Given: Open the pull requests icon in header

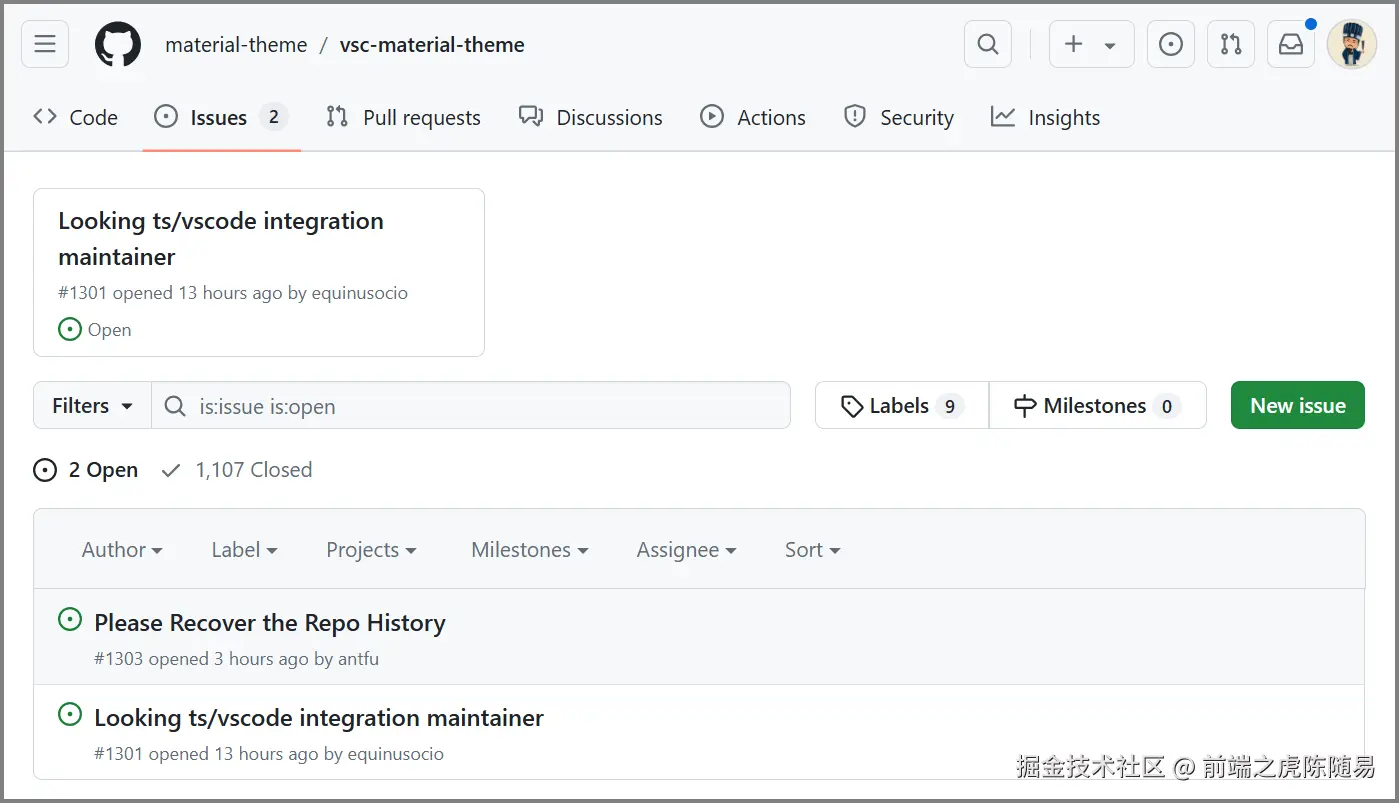Looking at the screenshot, I should click(1231, 45).
